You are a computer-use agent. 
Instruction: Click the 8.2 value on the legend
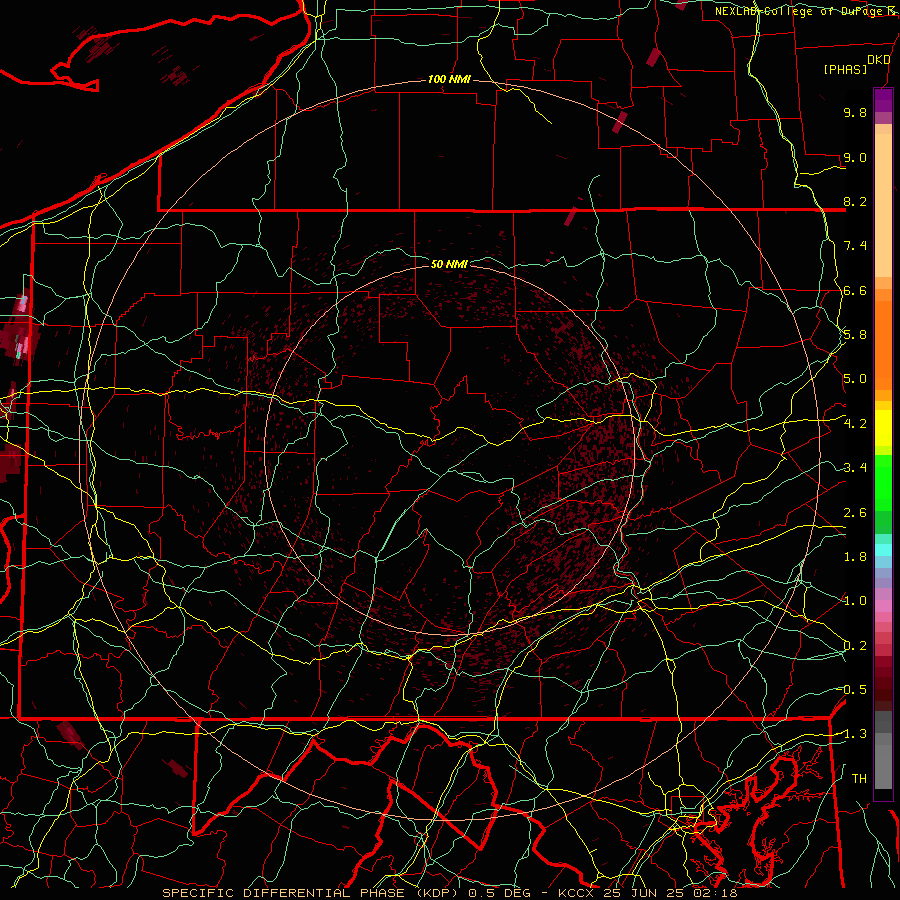pyautogui.click(x=855, y=201)
